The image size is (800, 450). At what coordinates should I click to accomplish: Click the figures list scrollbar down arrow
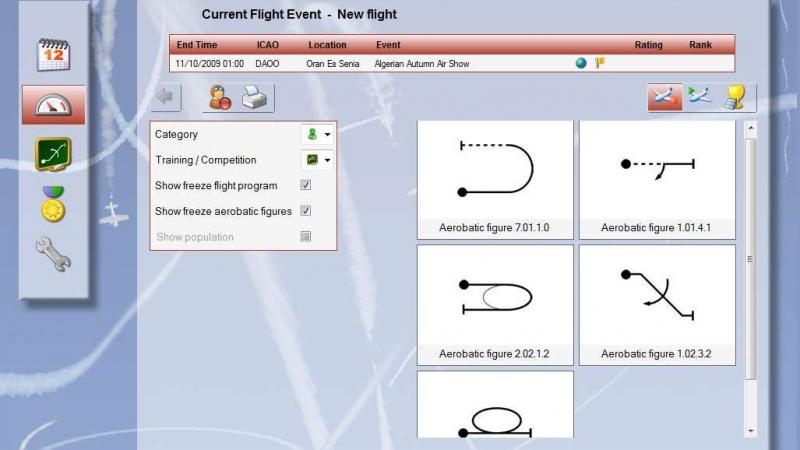(751, 430)
